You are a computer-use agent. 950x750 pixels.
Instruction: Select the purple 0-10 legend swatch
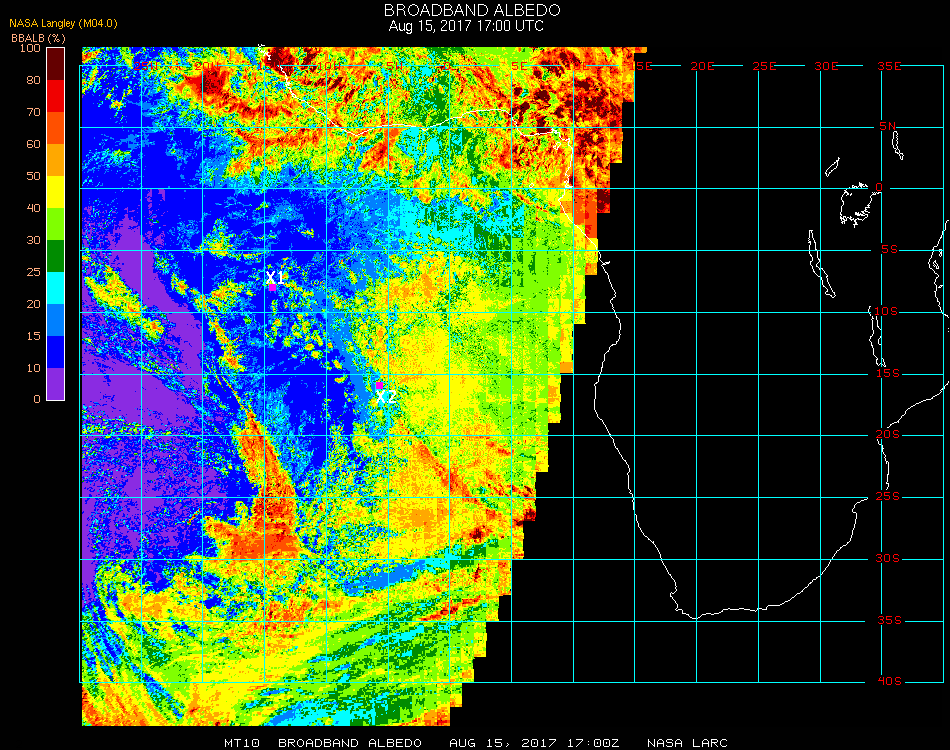[56, 384]
